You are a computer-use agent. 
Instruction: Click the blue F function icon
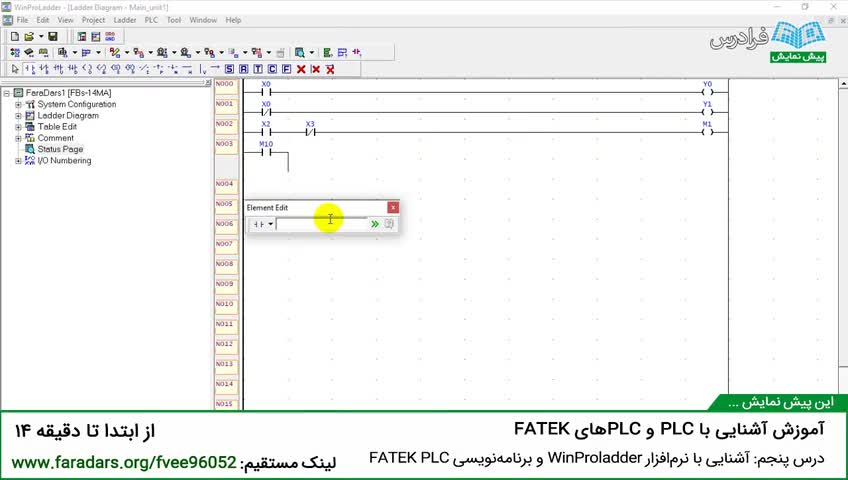287,69
